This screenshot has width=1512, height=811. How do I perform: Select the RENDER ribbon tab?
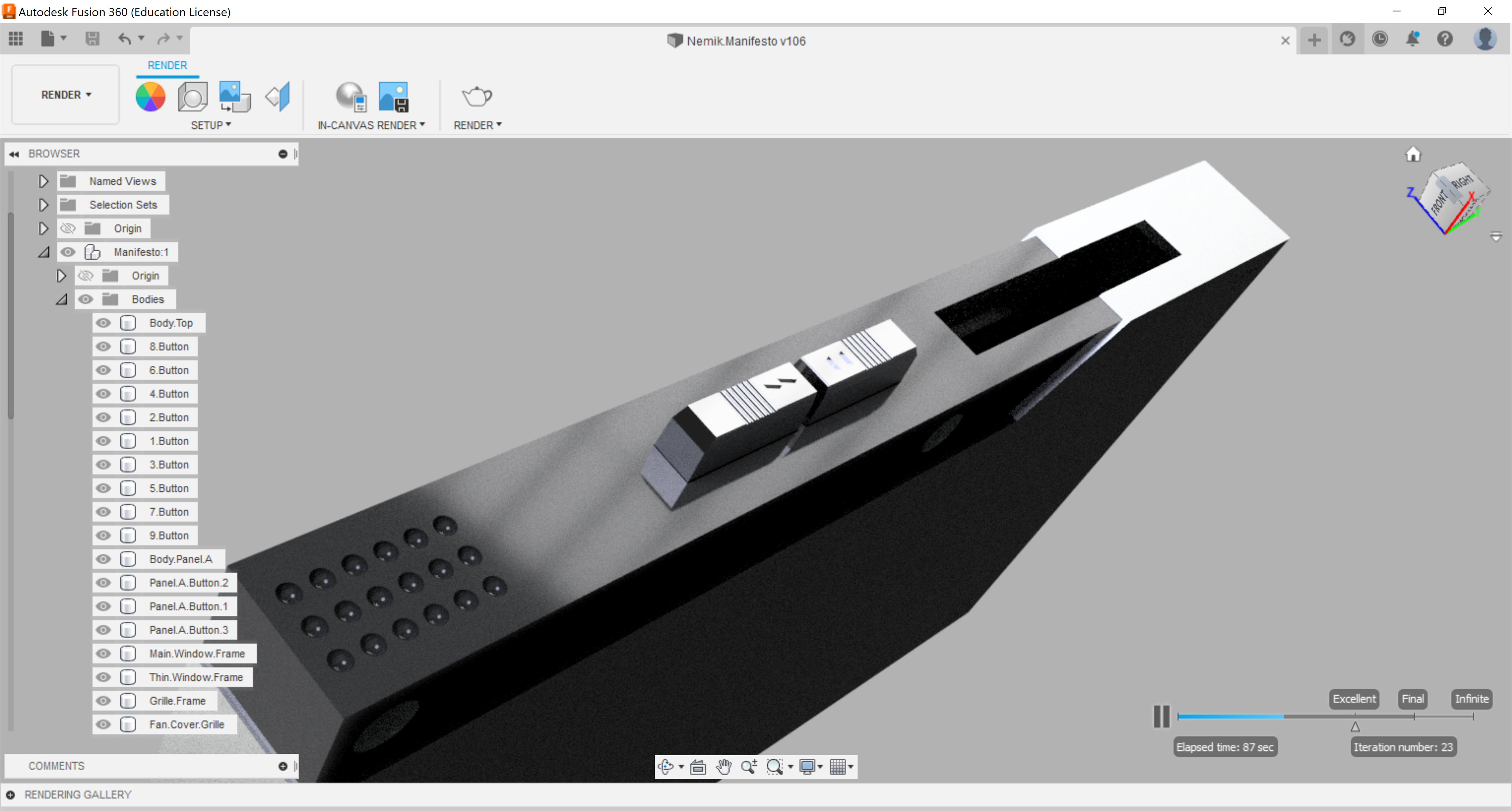point(167,65)
